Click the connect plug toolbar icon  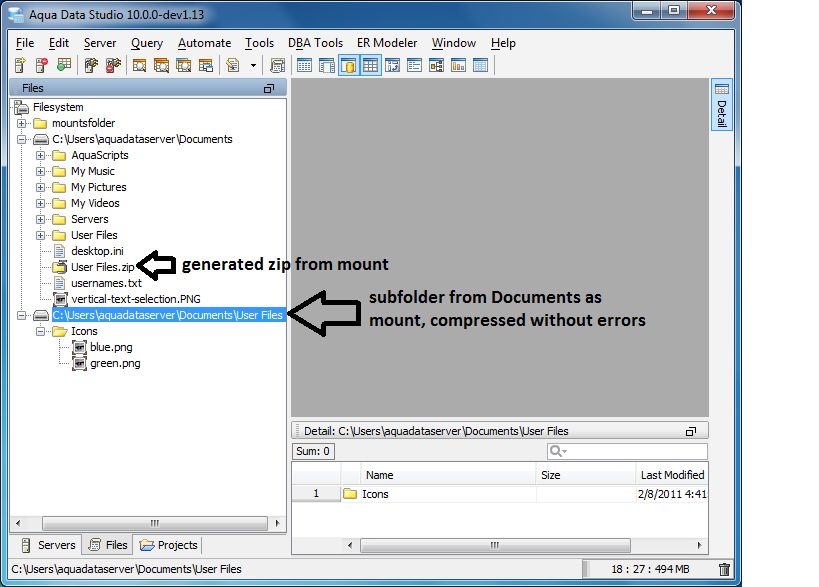point(91,65)
